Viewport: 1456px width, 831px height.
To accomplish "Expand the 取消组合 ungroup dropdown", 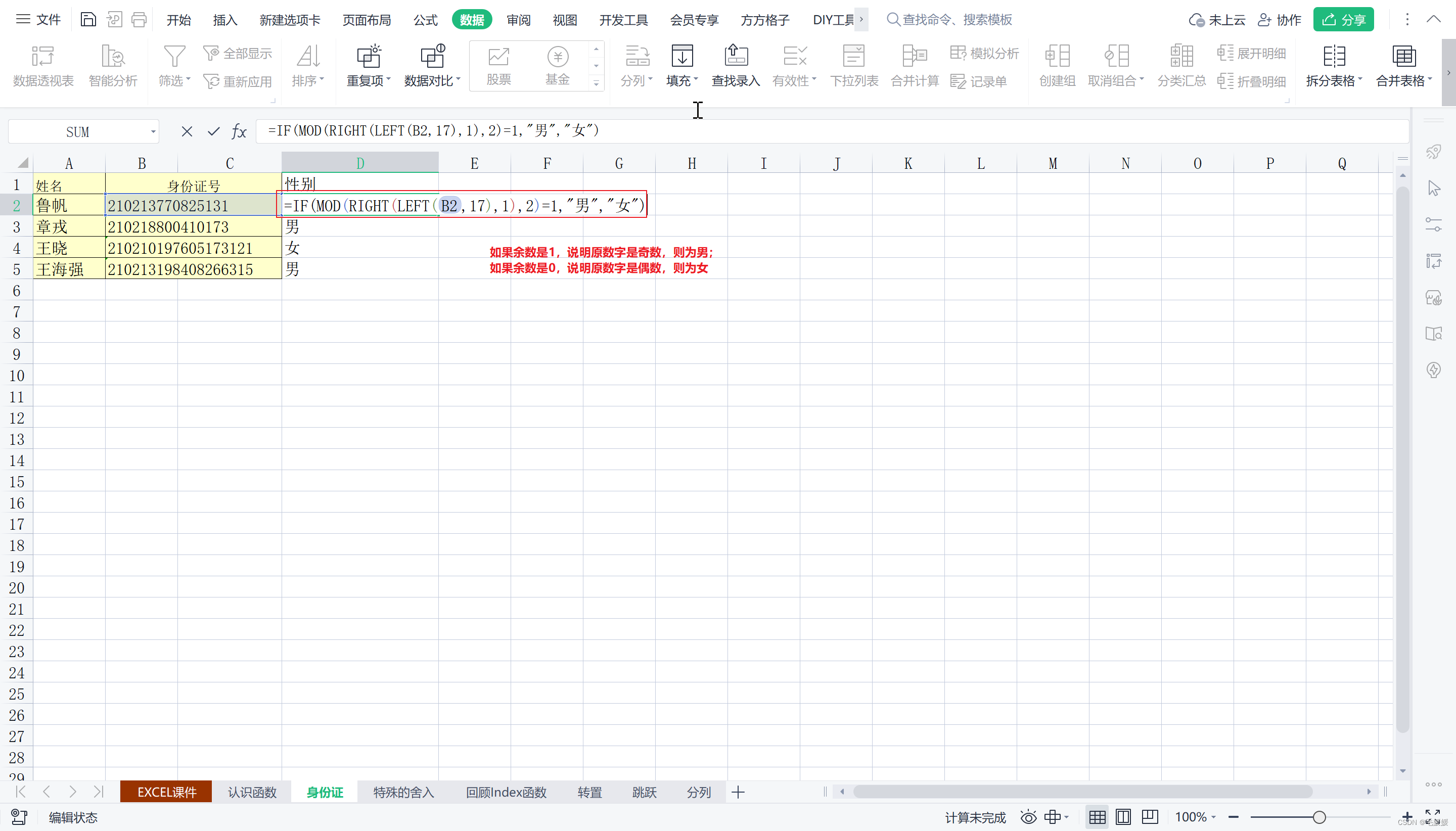I will pyautogui.click(x=1142, y=79).
